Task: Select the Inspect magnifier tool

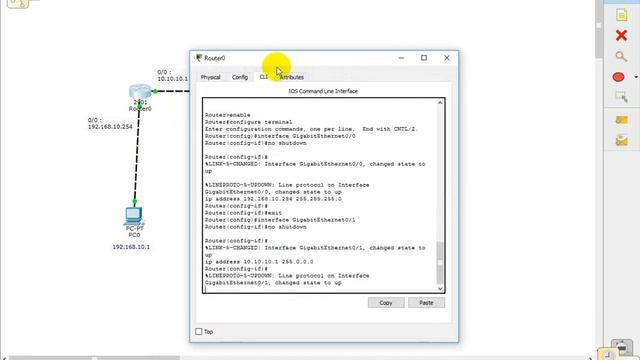Action: [x=621, y=56]
